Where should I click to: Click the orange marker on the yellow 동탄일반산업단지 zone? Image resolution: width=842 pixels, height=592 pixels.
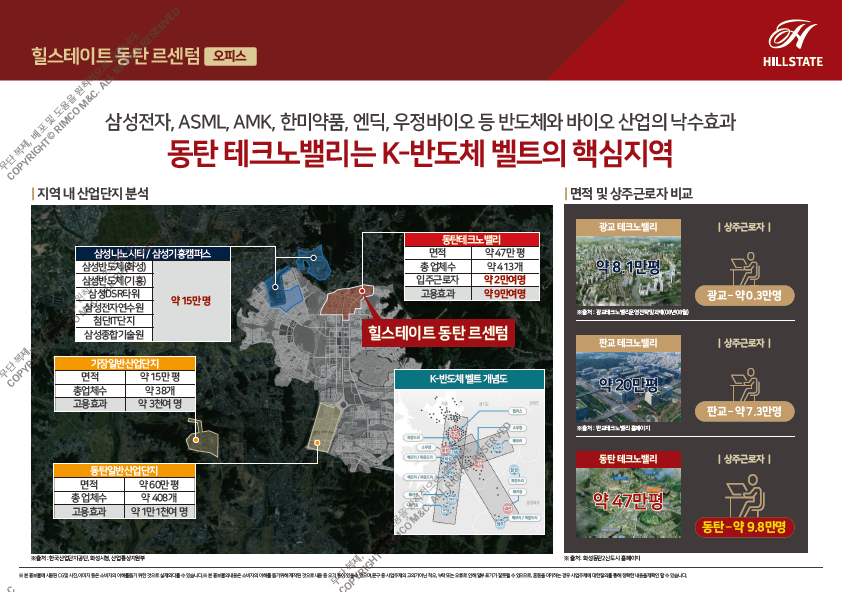317,443
